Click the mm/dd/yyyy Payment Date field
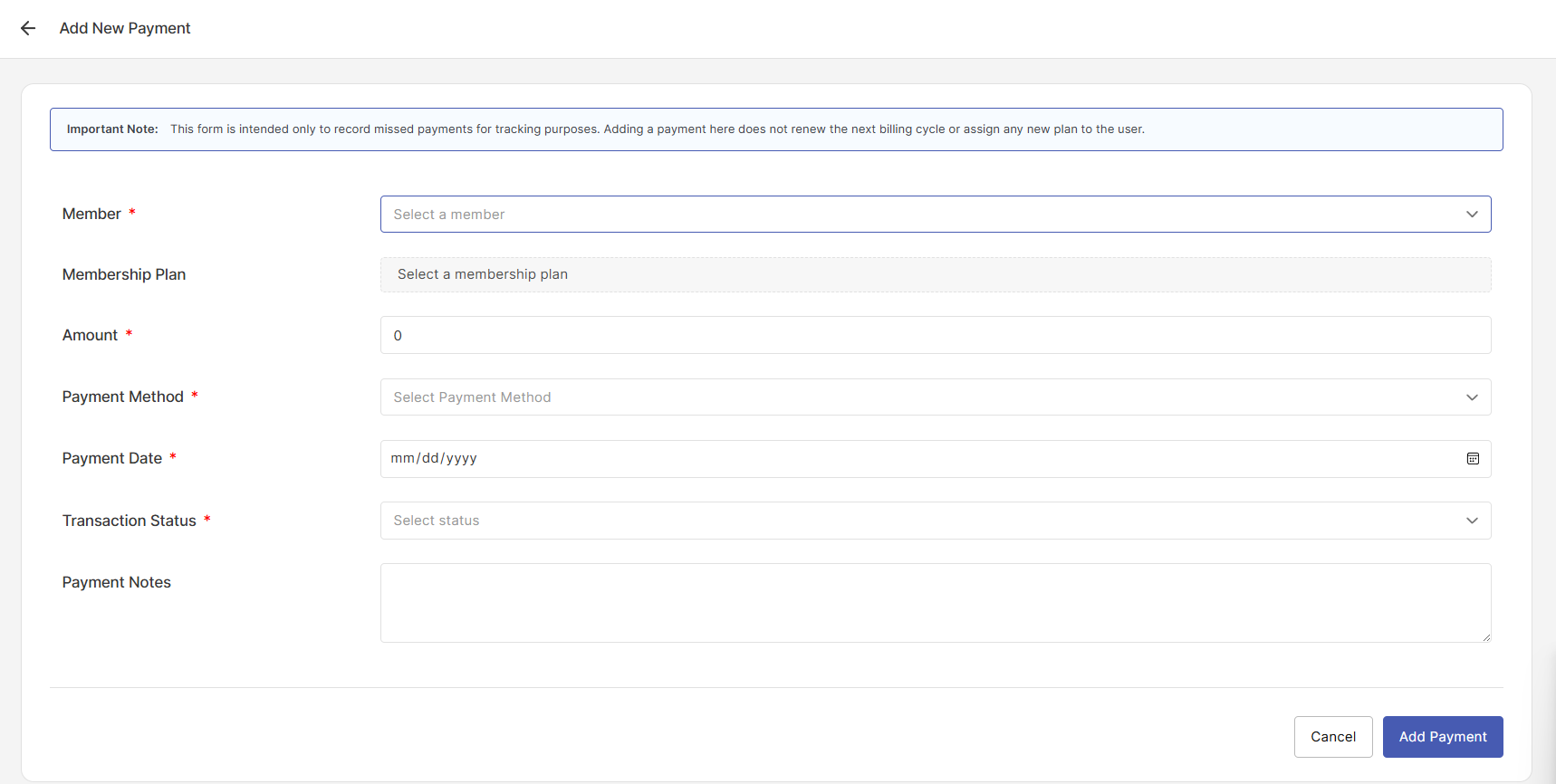Viewport: 1556px width, 784px height. (x=936, y=459)
